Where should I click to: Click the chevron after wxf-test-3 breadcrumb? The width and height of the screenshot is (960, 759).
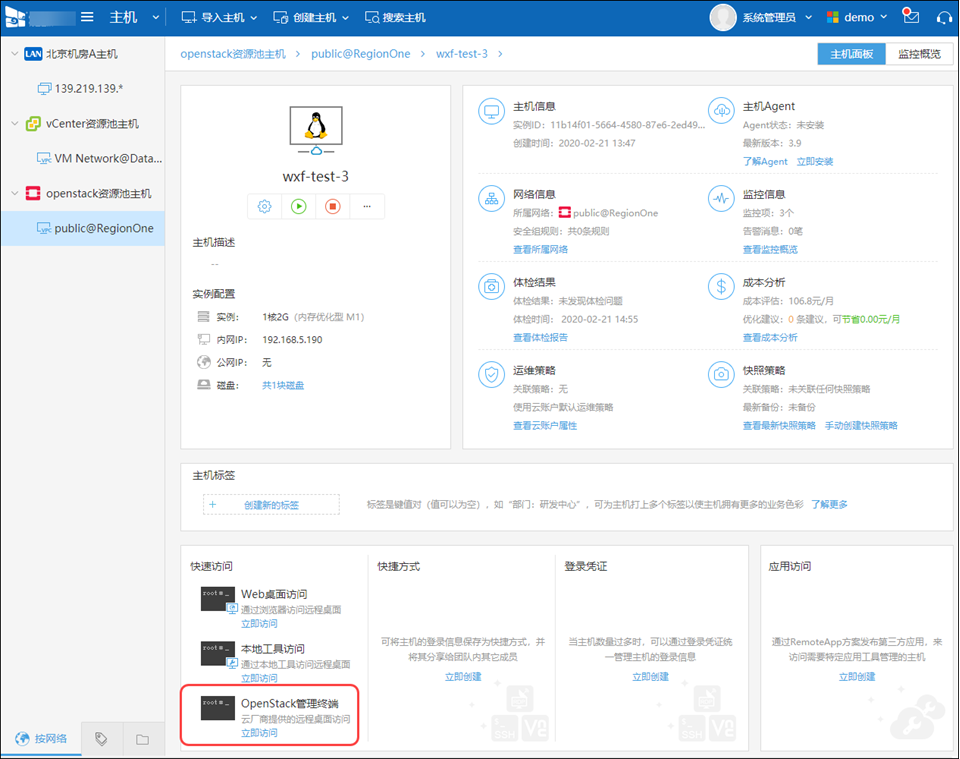(x=500, y=54)
